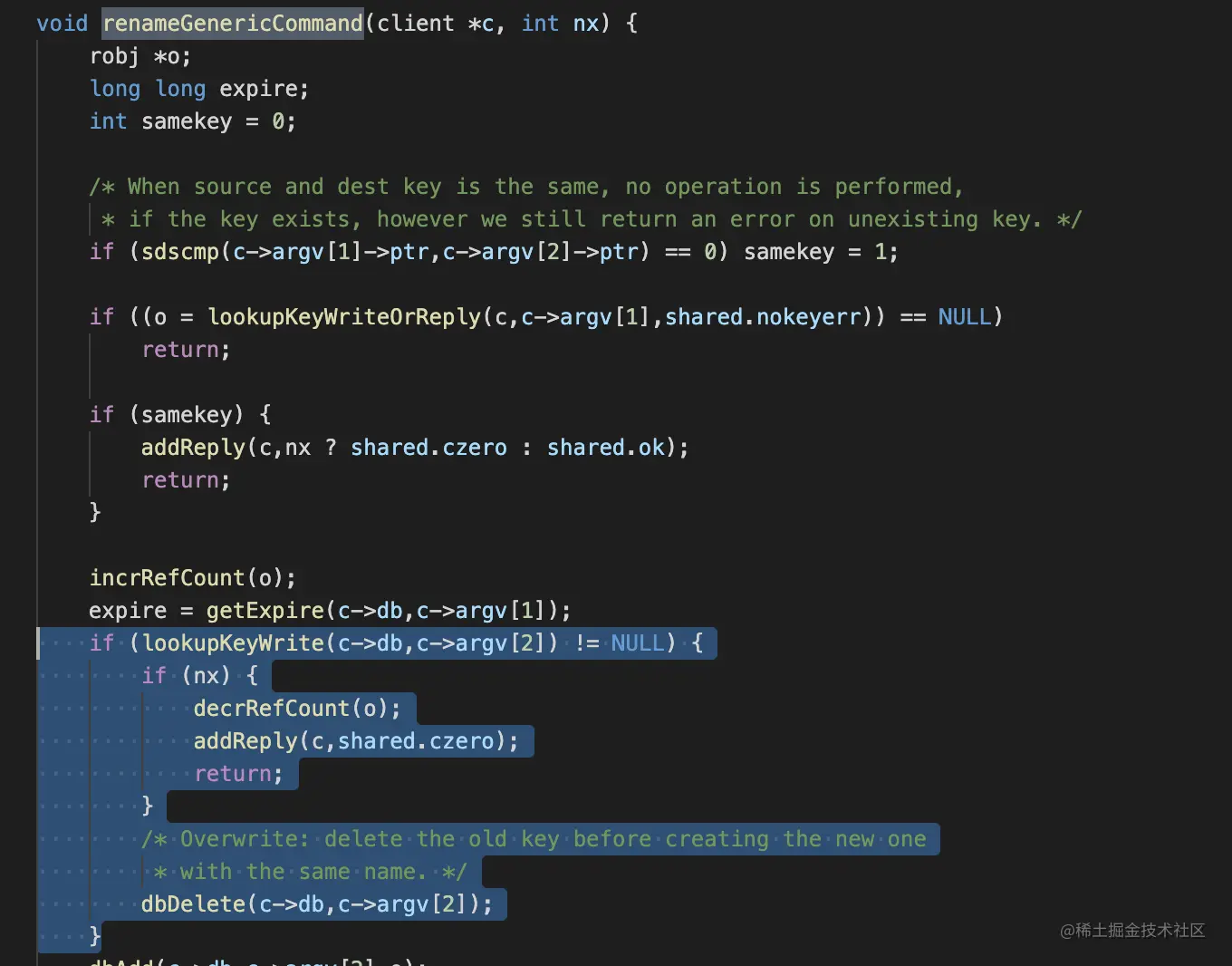This screenshot has height=966, width=1232.
Task: Click the 'long long expire;' line
Action: [x=199, y=89]
